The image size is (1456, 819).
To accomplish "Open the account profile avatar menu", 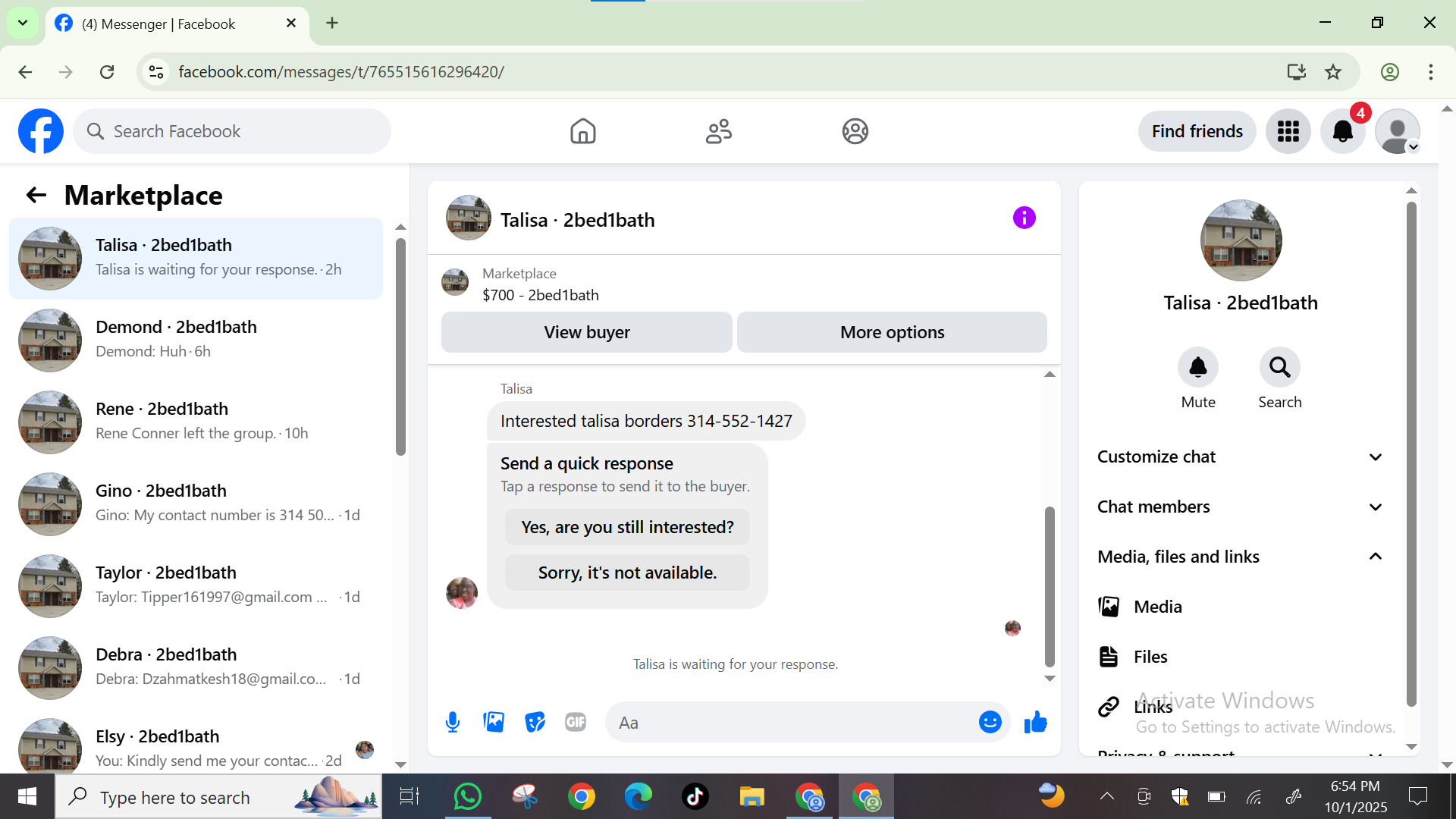I will (x=1397, y=131).
